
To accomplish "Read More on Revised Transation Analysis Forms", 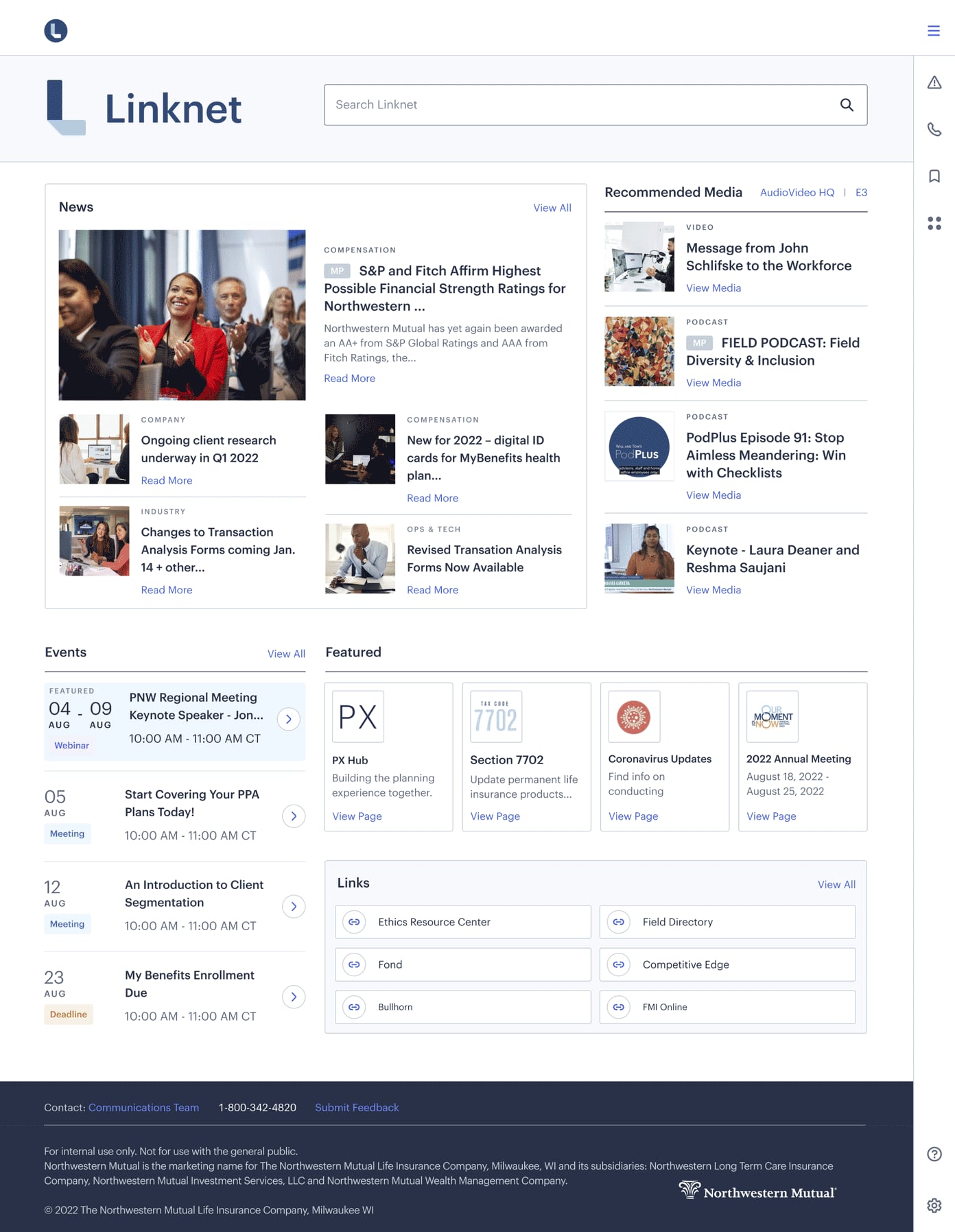I will click(x=432, y=590).
